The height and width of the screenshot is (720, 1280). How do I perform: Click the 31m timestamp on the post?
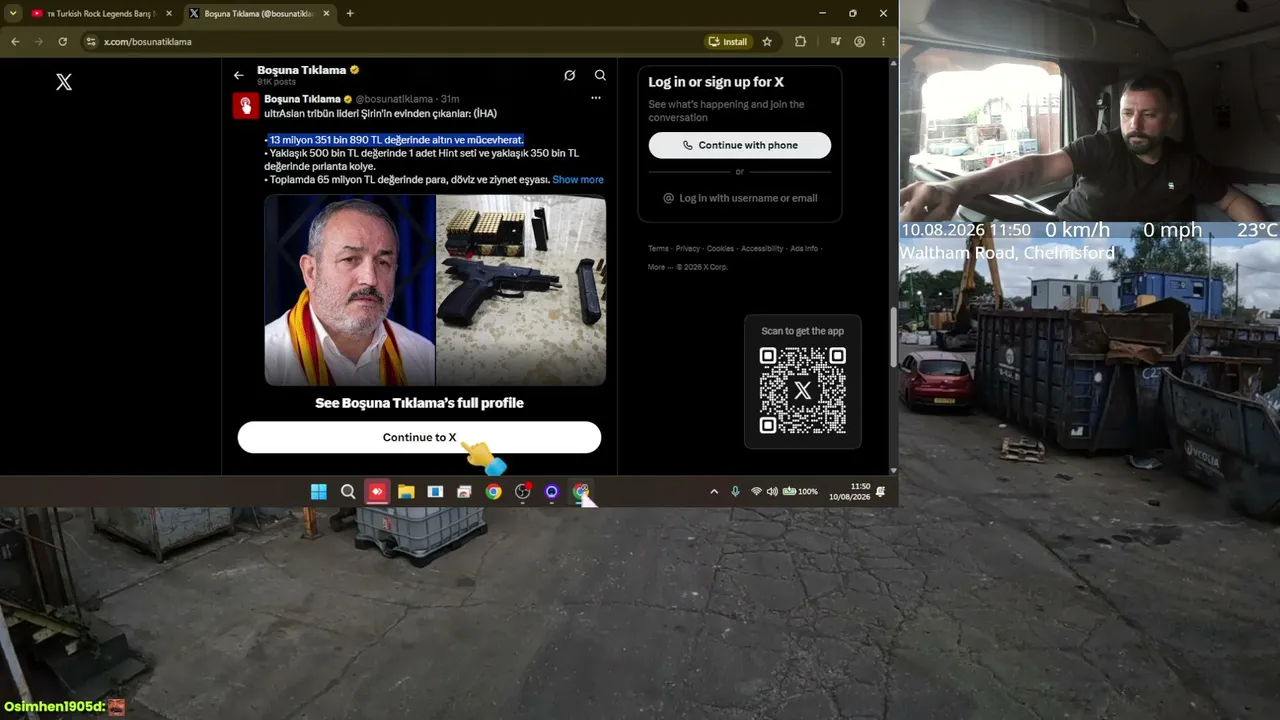(450, 99)
